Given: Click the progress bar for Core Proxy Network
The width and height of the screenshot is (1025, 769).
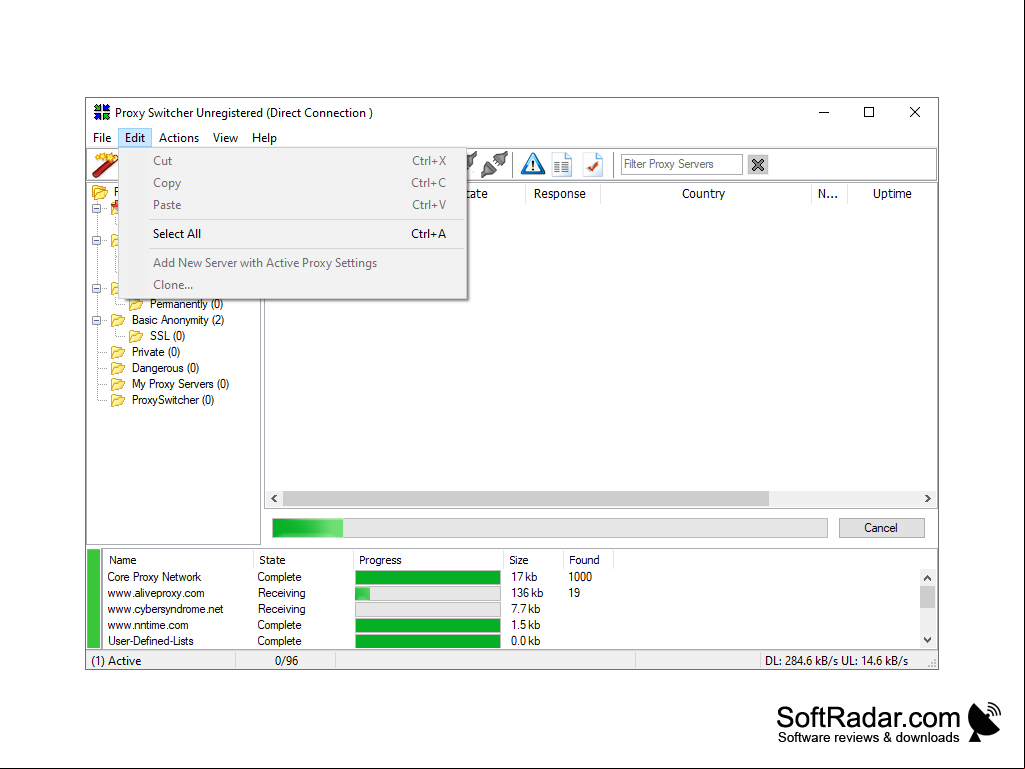Looking at the screenshot, I should pos(428,577).
